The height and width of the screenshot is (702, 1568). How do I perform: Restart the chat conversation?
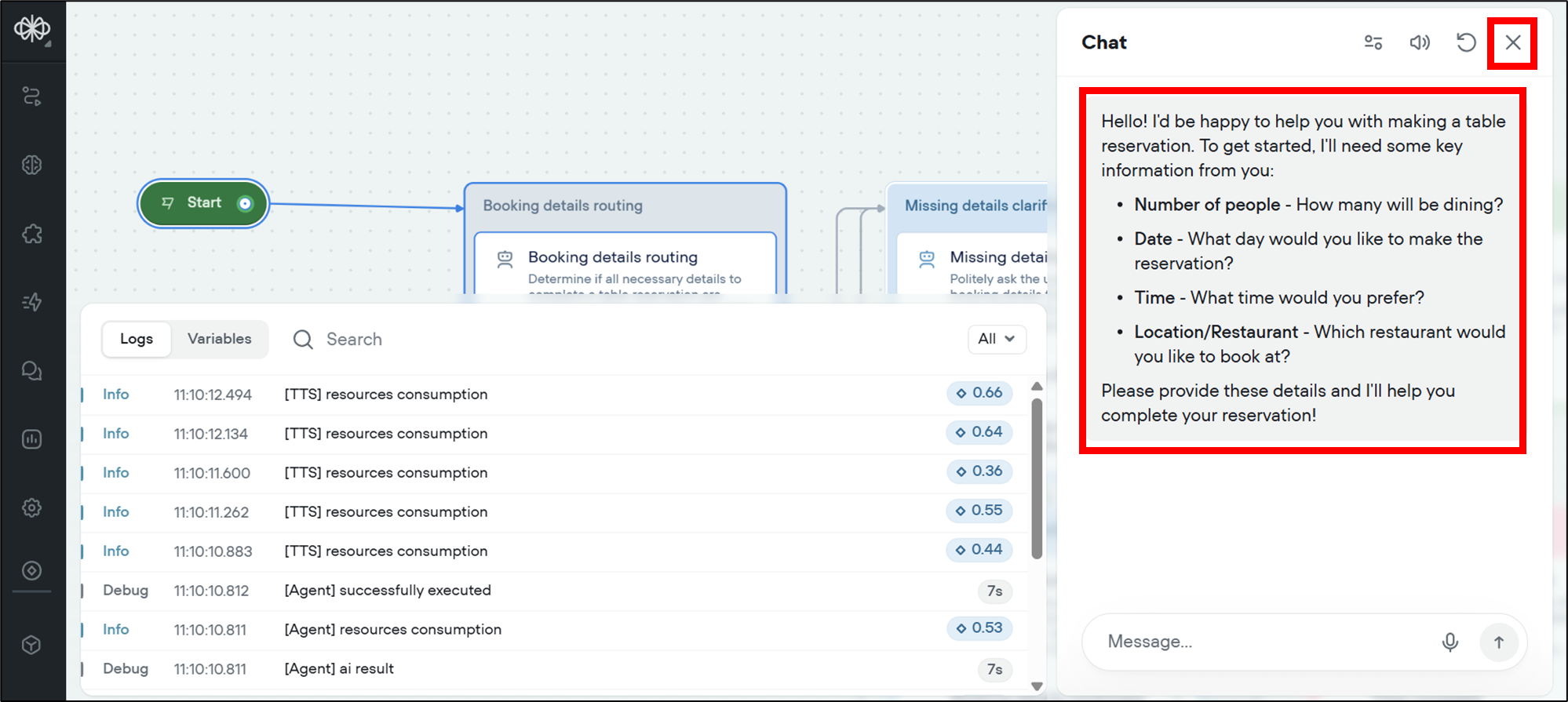pyautogui.click(x=1465, y=42)
